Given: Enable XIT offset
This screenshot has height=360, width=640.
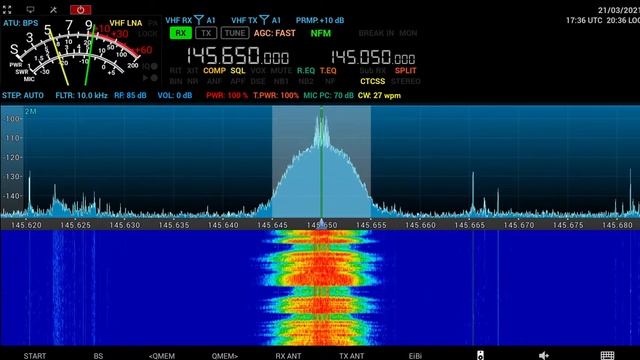Looking at the screenshot, I should pyautogui.click(x=192, y=71).
